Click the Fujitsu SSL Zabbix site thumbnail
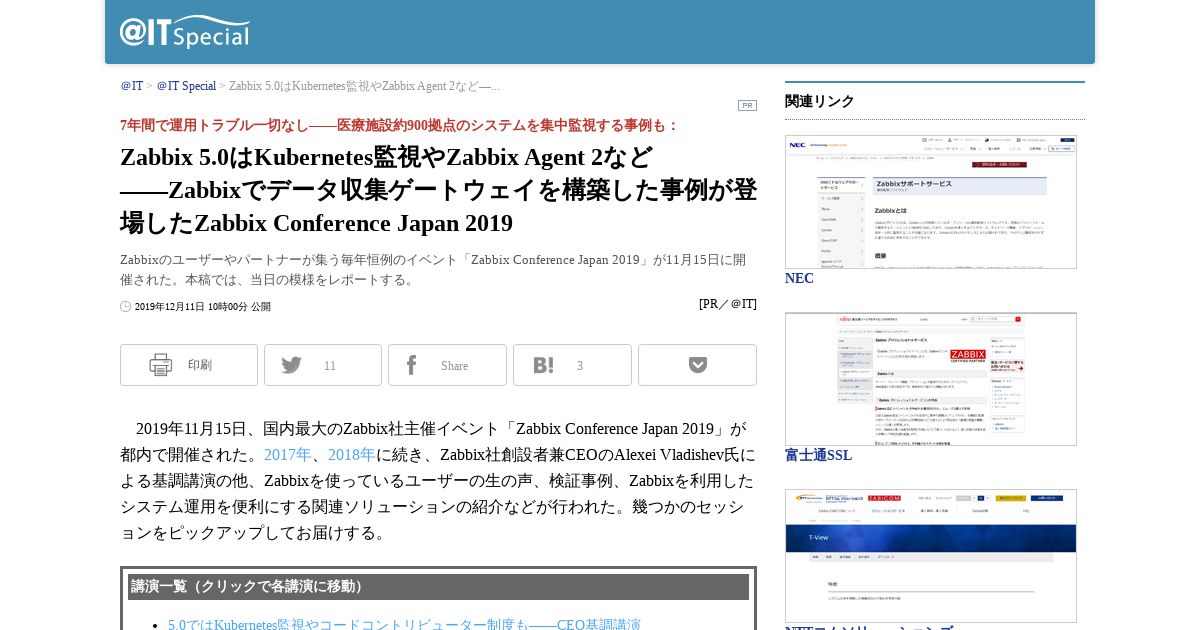 pyautogui.click(x=931, y=379)
